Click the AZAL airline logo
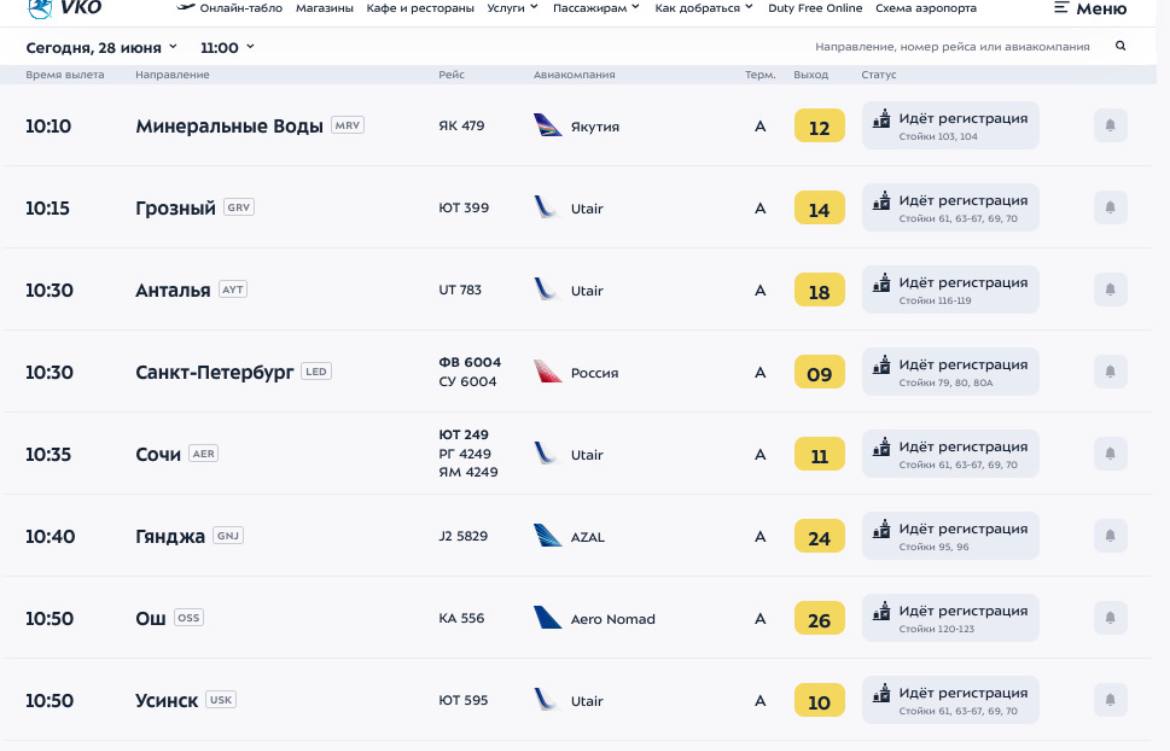Viewport: 1170px width, 751px height. click(548, 536)
